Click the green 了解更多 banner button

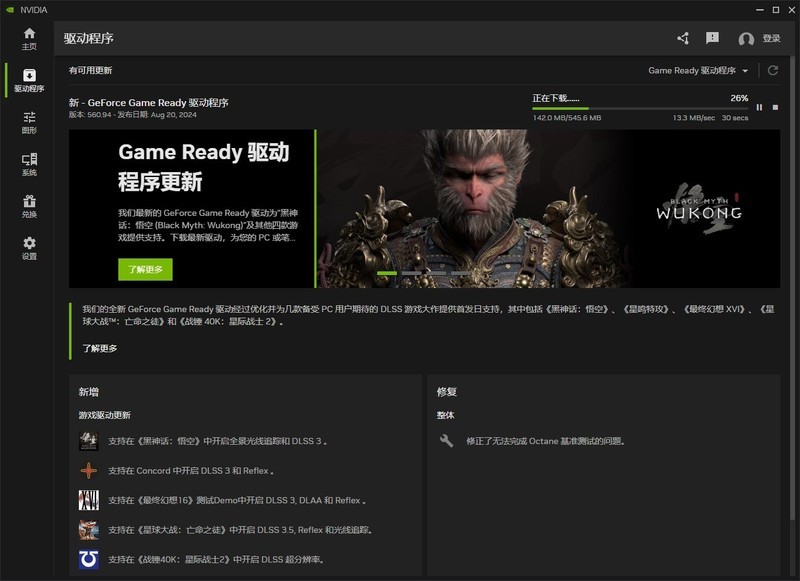[145, 269]
